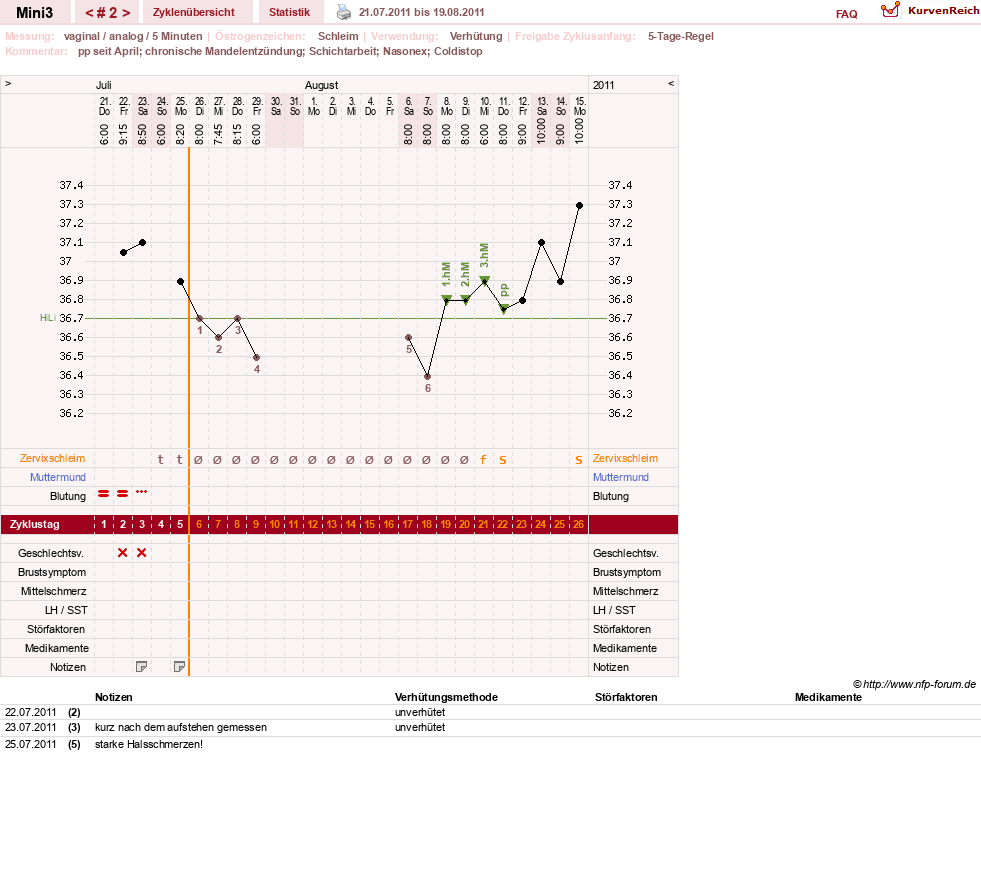The width and height of the screenshot is (981, 896).
Task: Click the KurvenReich logo icon
Action: [x=890, y=10]
